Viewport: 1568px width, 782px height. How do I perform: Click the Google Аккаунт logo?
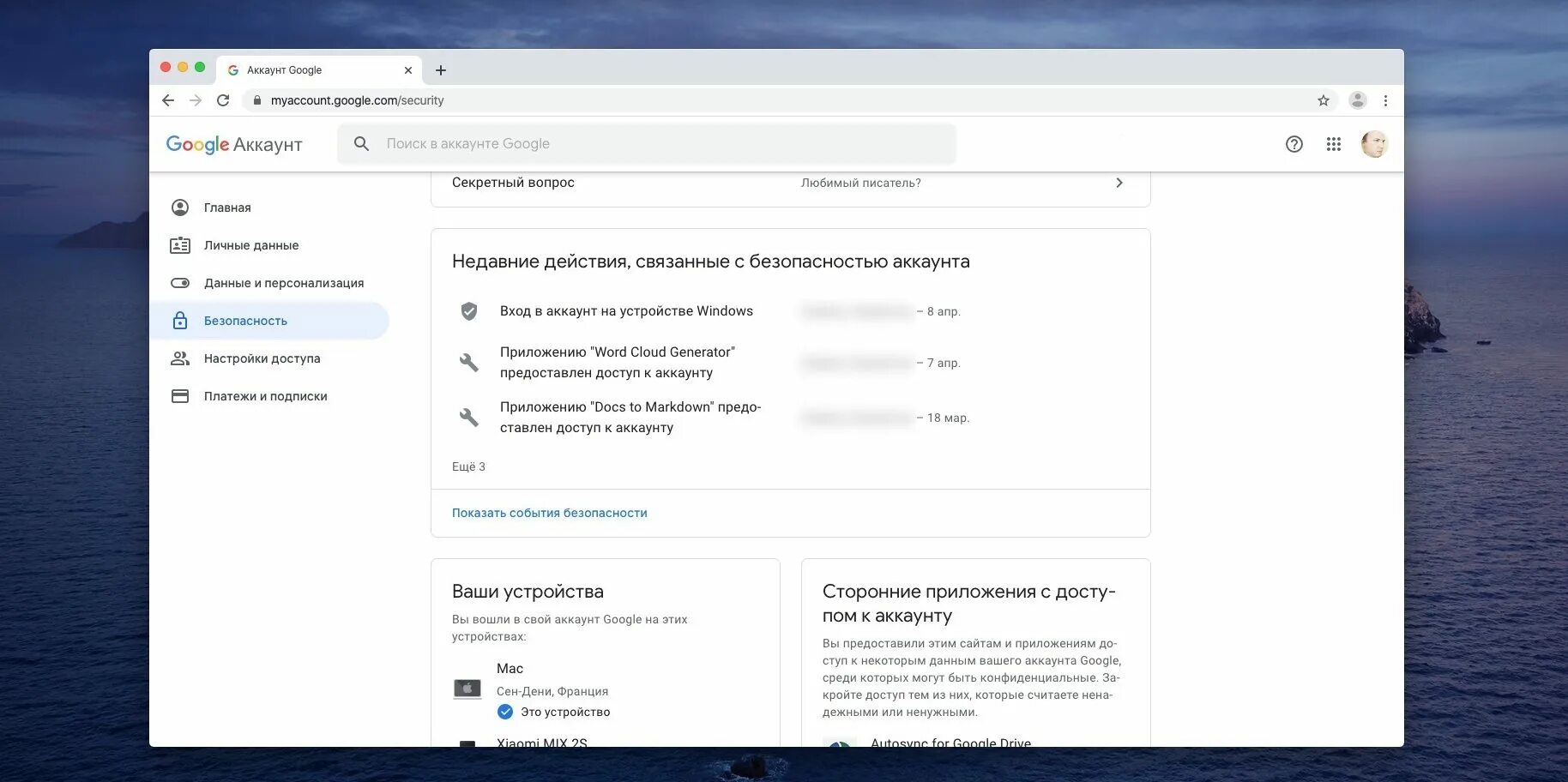[234, 144]
